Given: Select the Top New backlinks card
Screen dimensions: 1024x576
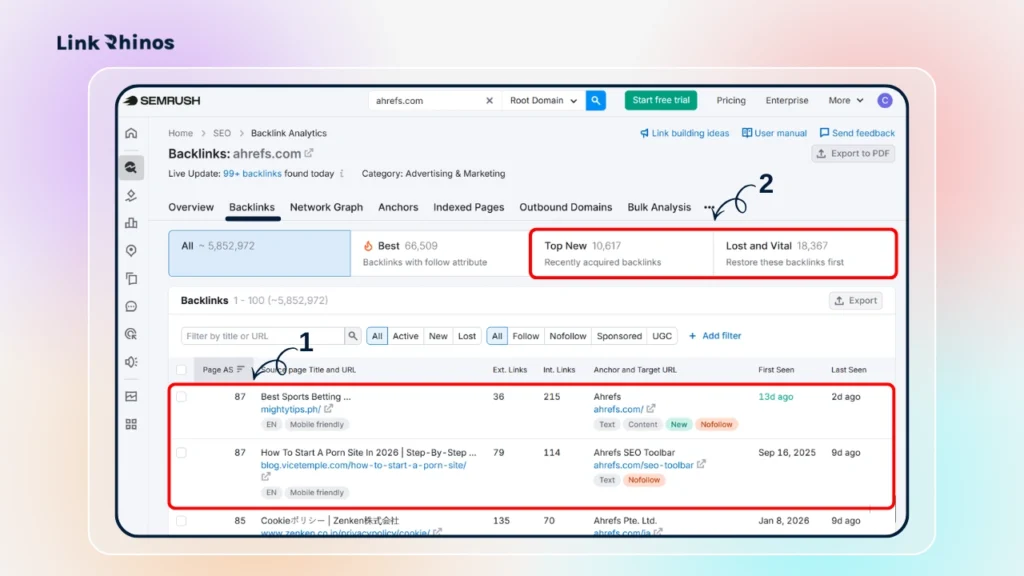Looking at the screenshot, I should click(622, 253).
